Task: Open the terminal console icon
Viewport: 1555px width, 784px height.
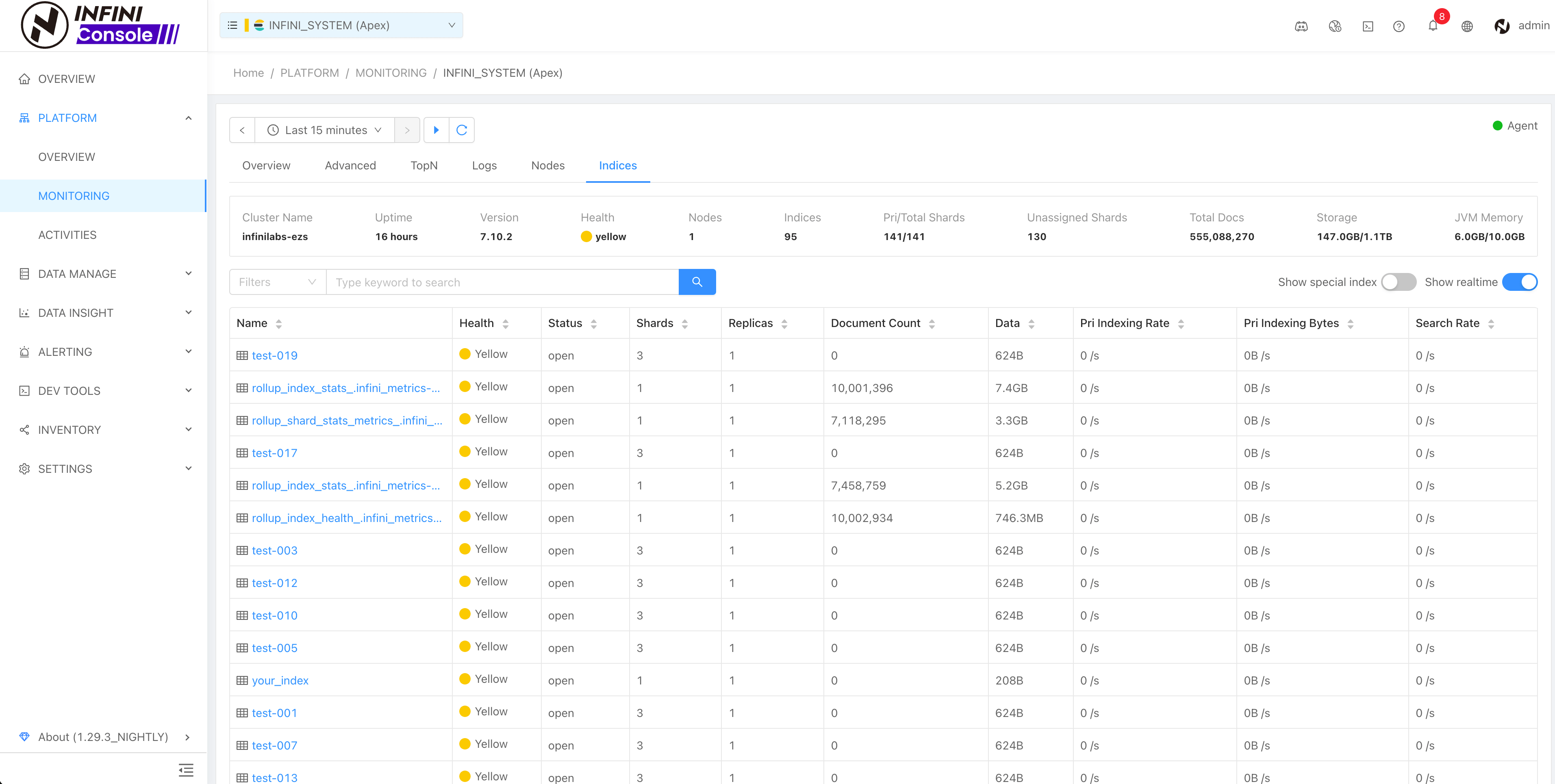Action: 1368,26
